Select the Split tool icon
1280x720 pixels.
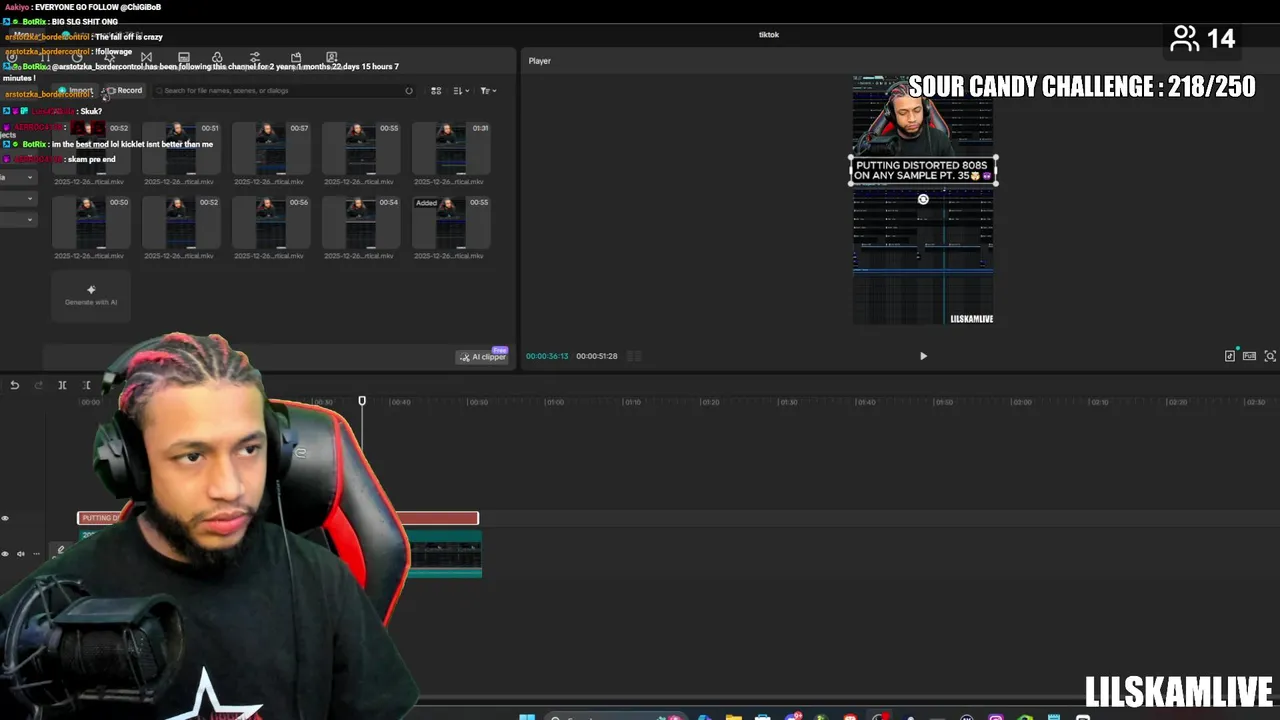pos(62,385)
